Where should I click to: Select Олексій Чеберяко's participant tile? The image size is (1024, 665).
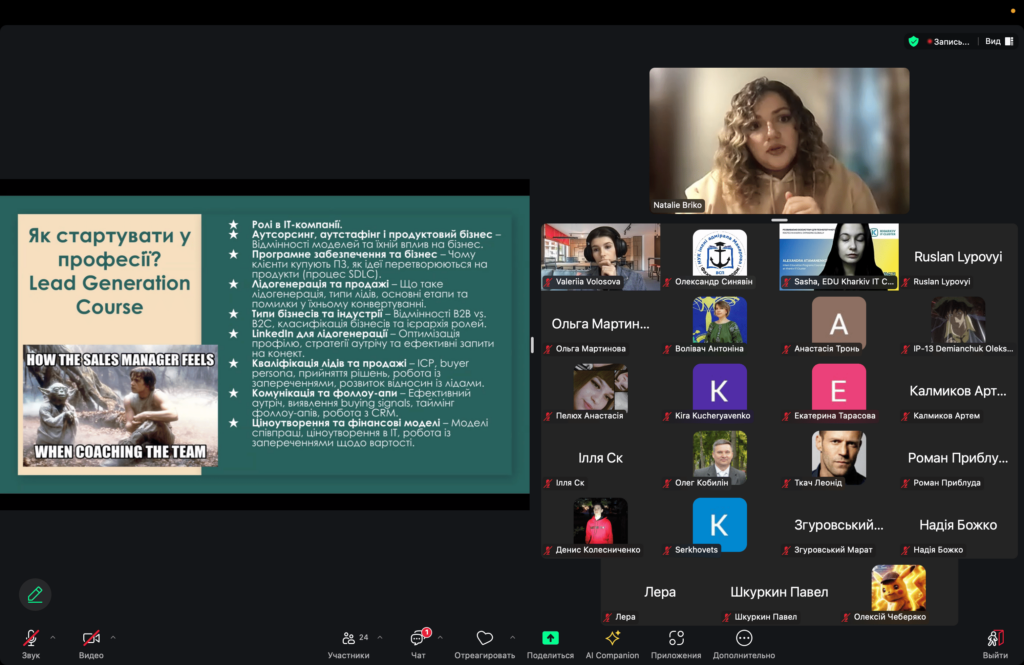[x=899, y=592]
